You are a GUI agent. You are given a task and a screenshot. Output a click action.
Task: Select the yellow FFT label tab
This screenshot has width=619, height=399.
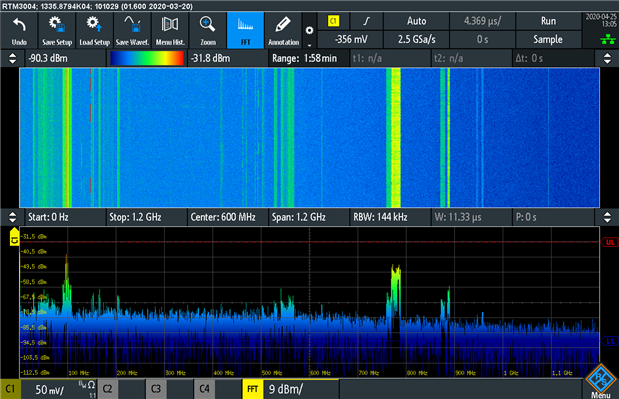[x=253, y=389]
